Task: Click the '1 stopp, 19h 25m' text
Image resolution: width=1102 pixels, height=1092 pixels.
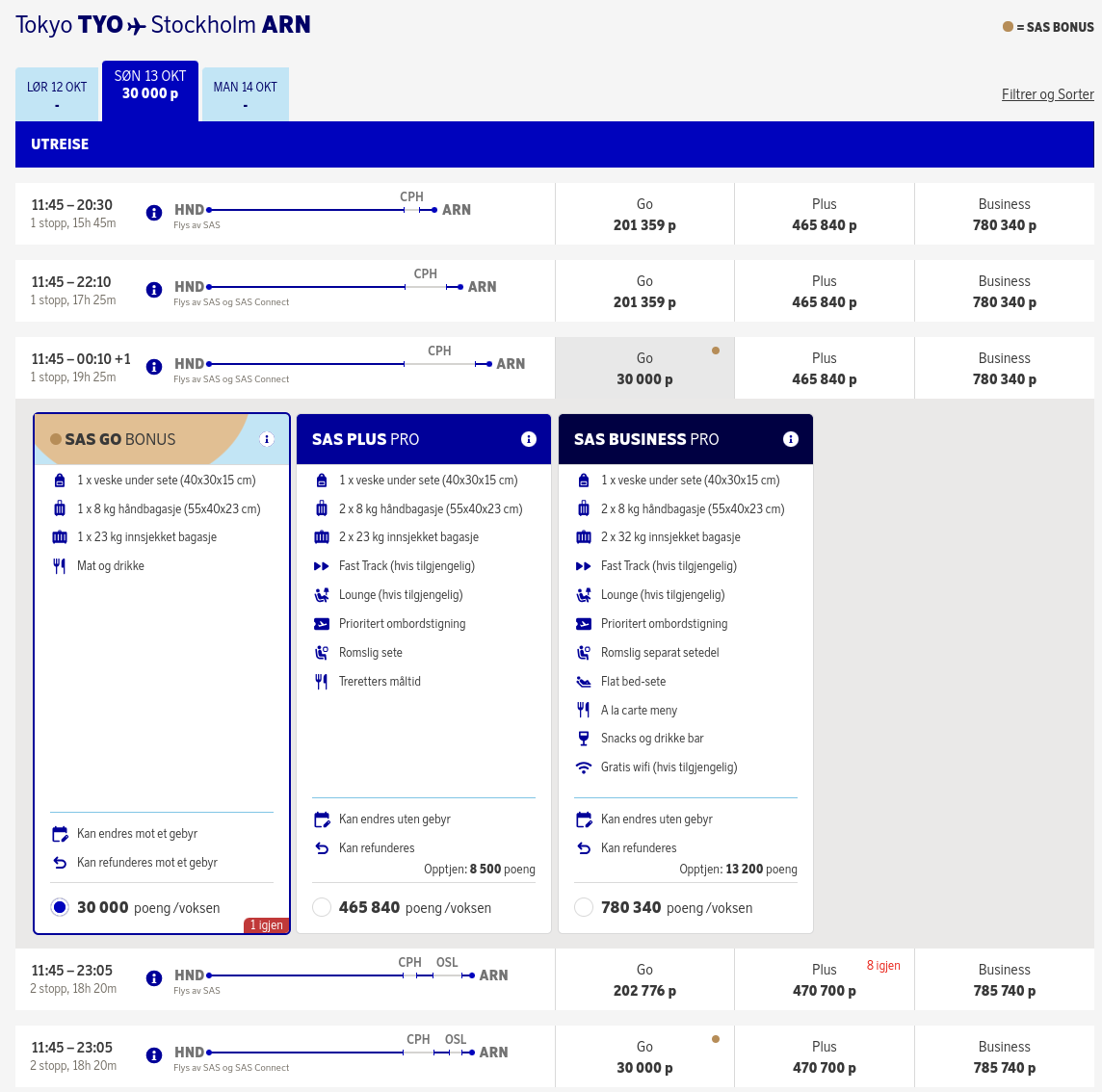Action: click(x=73, y=377)
